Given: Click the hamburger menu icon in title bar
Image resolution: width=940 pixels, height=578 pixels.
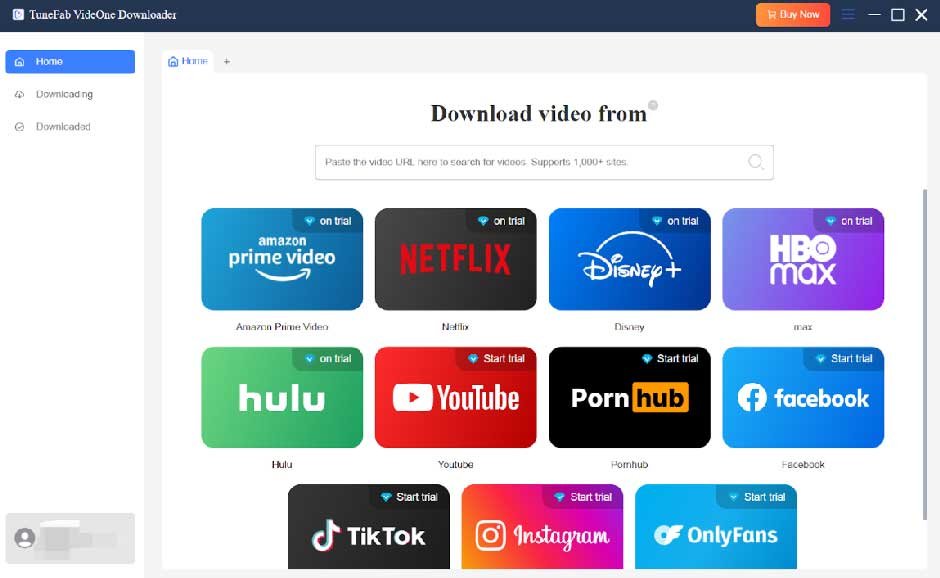Looking at the screenshot, I should pos(848,14).
